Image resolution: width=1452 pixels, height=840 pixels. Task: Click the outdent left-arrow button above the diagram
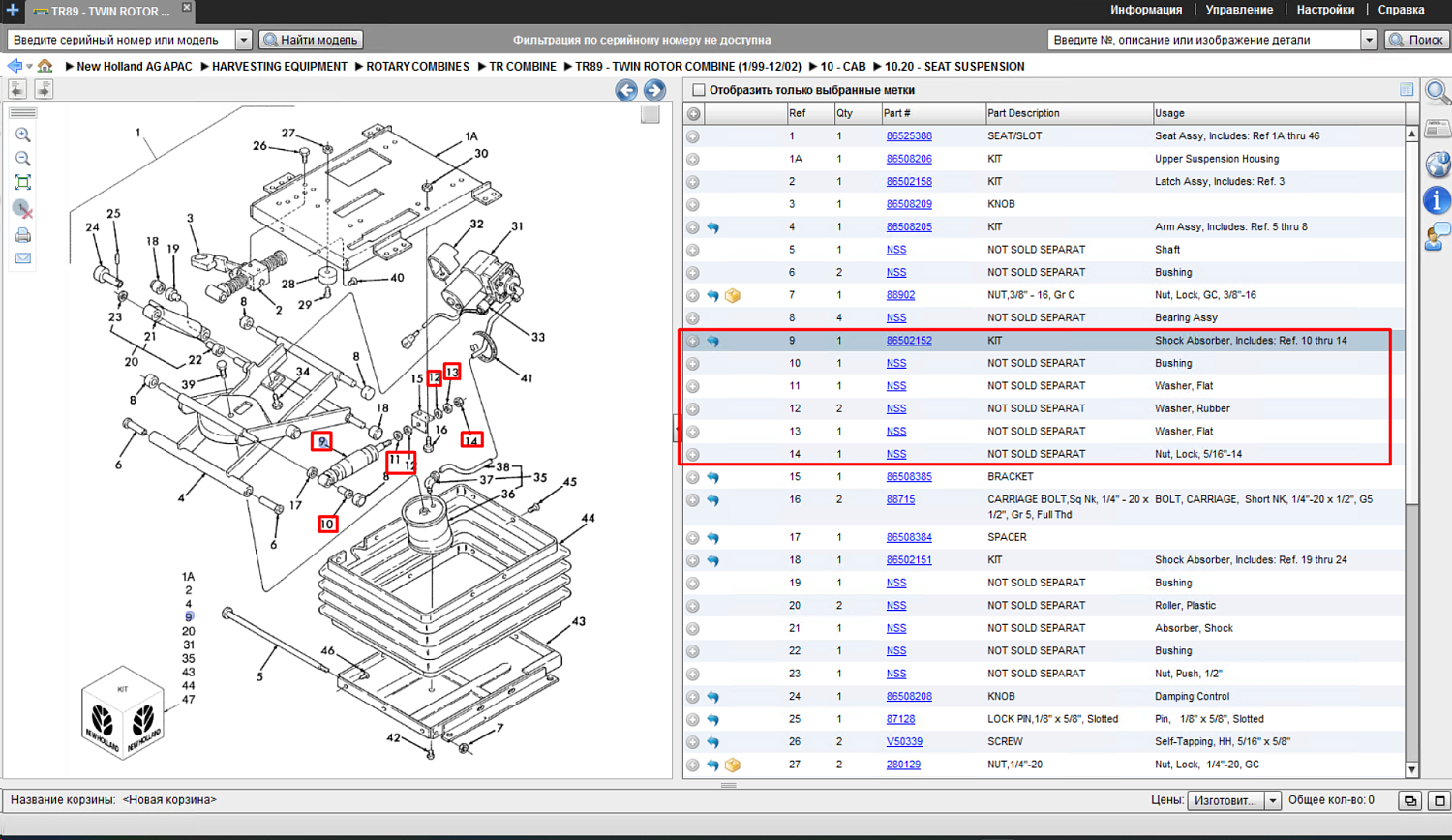(x=17, y=89)
